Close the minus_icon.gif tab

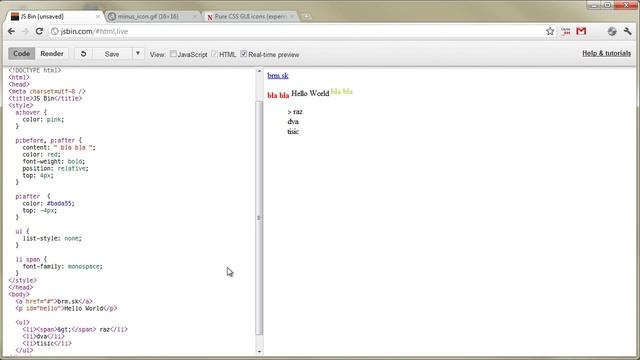pos(195,17)
